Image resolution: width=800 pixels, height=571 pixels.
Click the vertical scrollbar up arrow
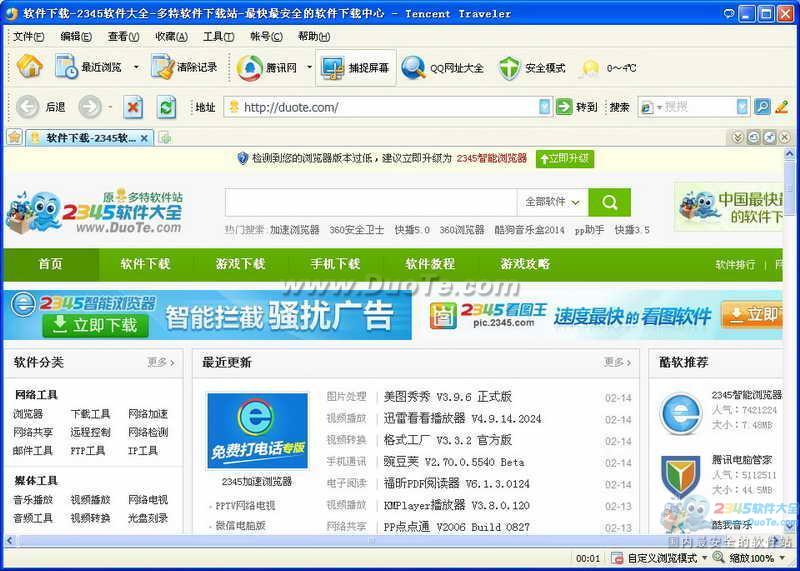point(790,154)
